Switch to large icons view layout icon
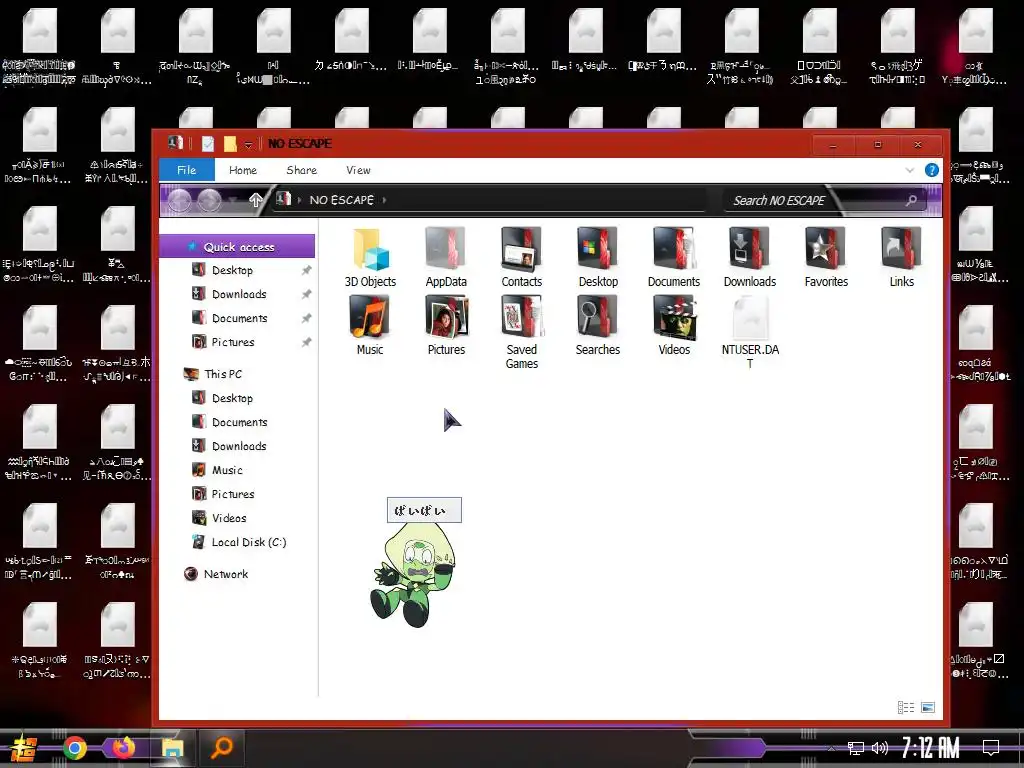This screenshot has width=1024, height=768. [x=927, y=707]
